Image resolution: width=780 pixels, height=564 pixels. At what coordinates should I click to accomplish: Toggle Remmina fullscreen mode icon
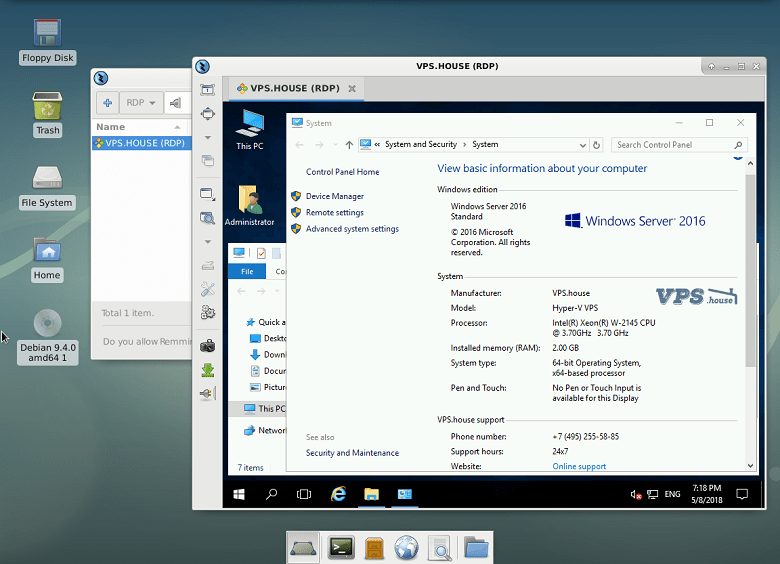tap(208, 114)
